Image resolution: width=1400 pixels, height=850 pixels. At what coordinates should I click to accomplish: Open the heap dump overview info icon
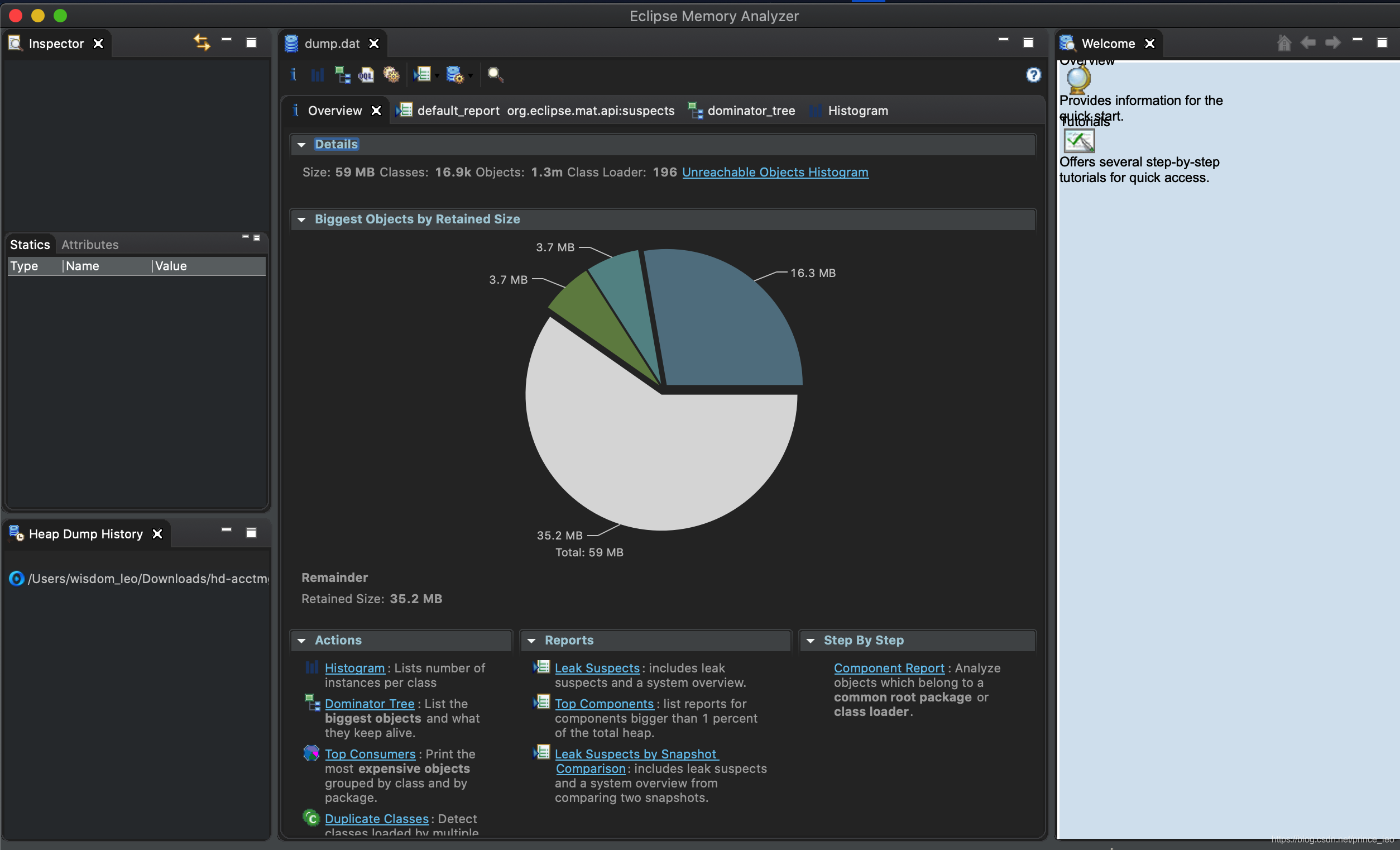pyautogui.click(x=293, y=74)
